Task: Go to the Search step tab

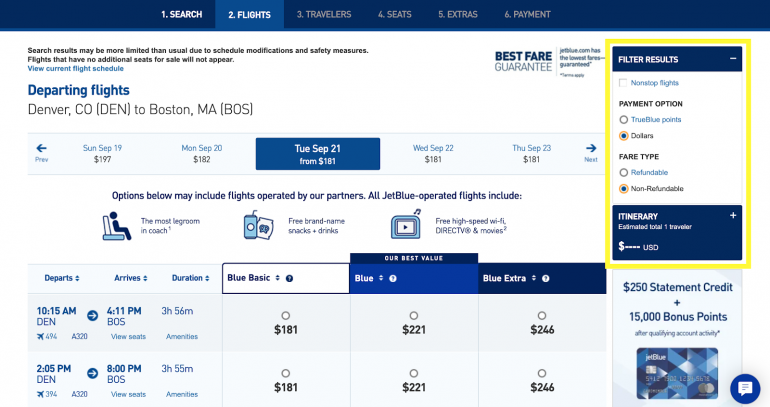Action: click(x=181, y=14)
